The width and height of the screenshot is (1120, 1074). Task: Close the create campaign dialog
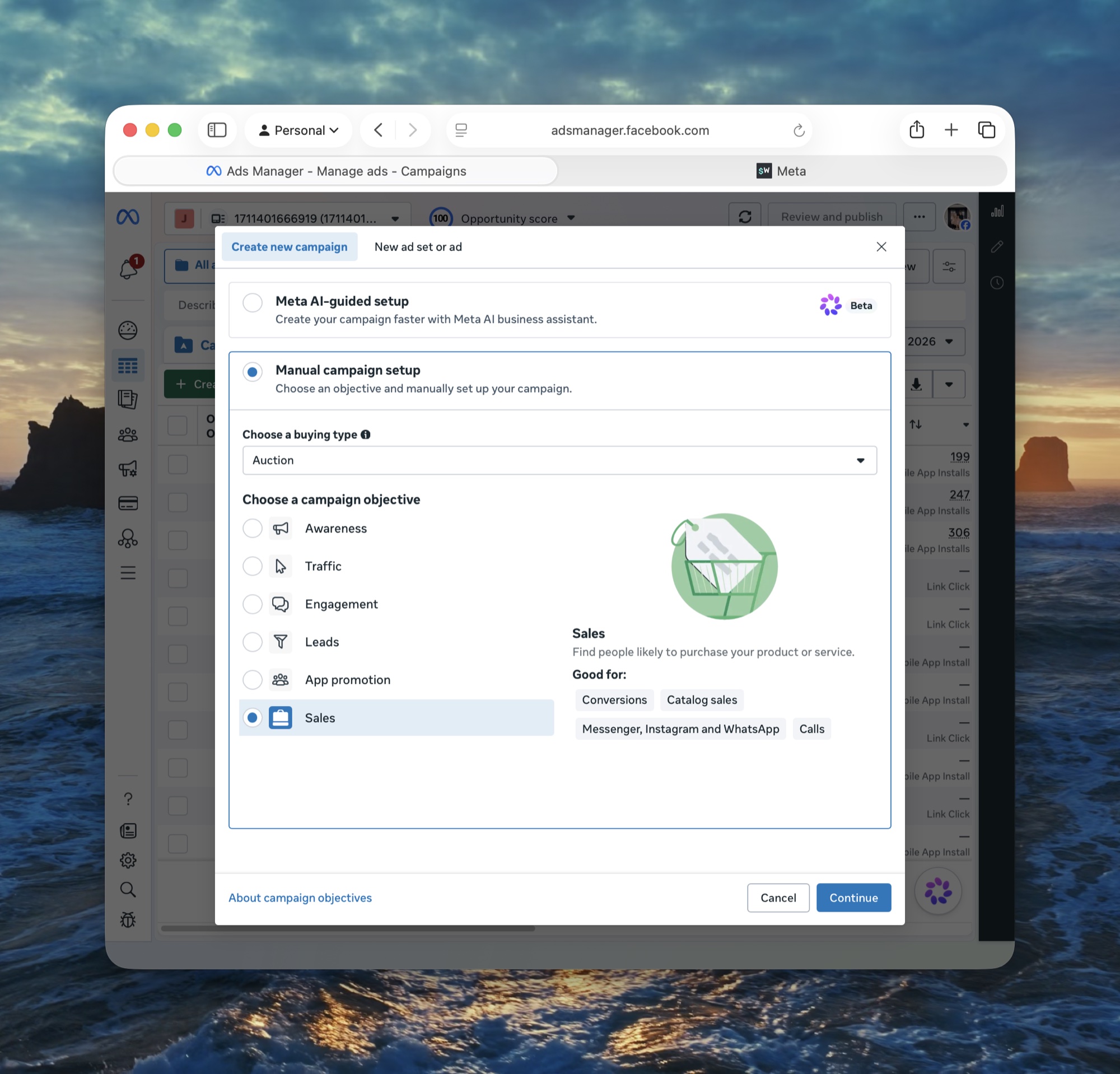coord(881,247)
